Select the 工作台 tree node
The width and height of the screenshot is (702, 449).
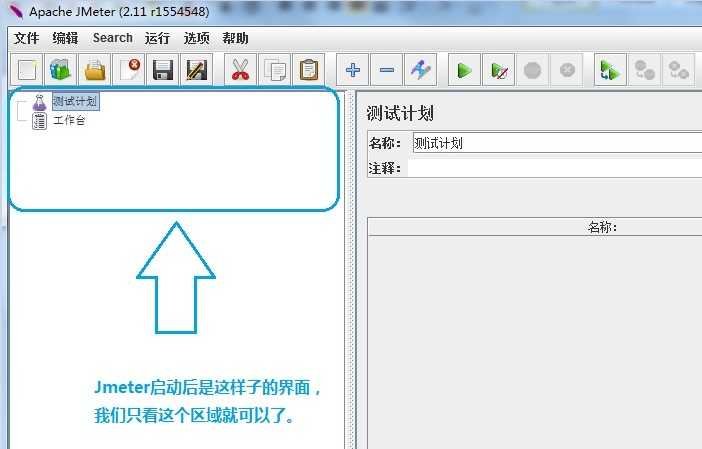(x=69, y=120)
